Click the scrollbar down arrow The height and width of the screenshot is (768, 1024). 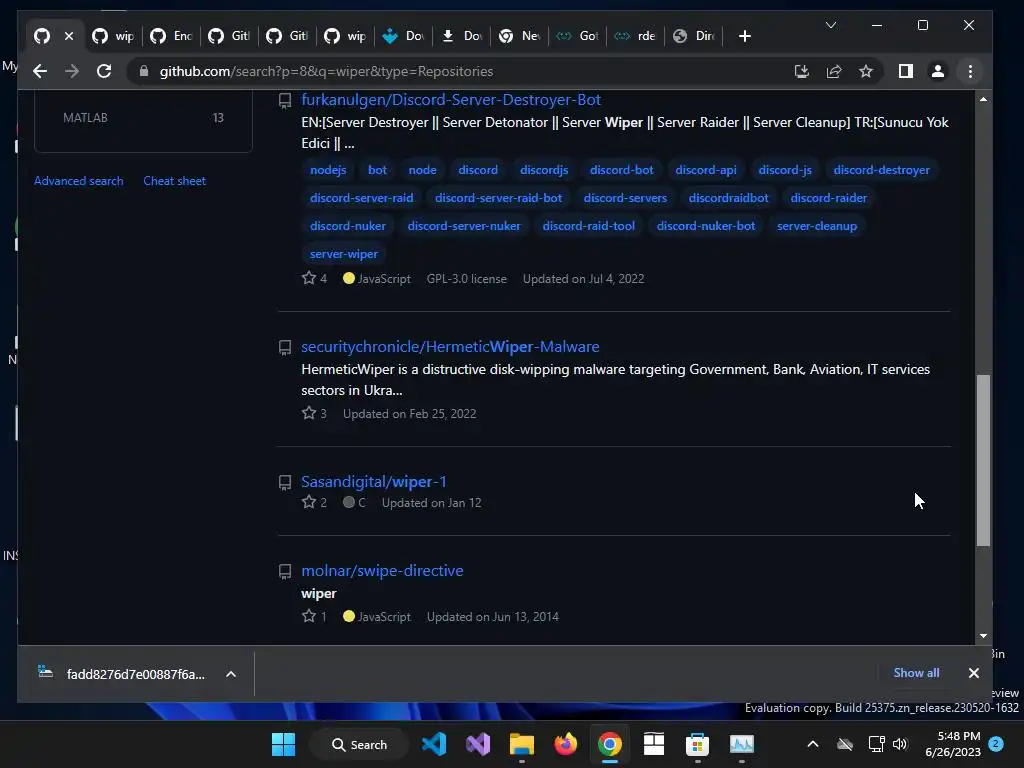(983, 635)
